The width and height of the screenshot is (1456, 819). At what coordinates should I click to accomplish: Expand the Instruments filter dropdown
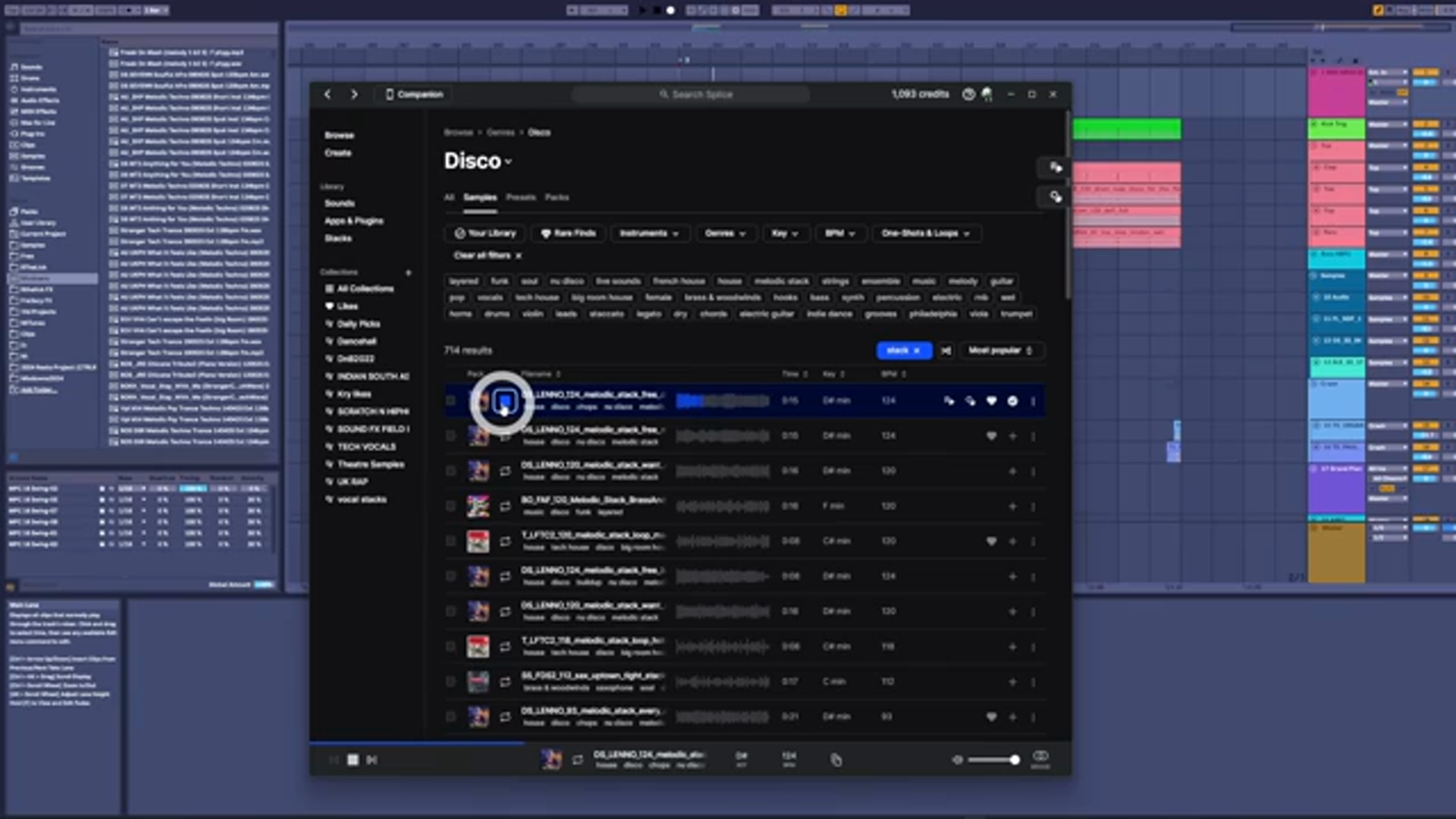click(649, 234)
